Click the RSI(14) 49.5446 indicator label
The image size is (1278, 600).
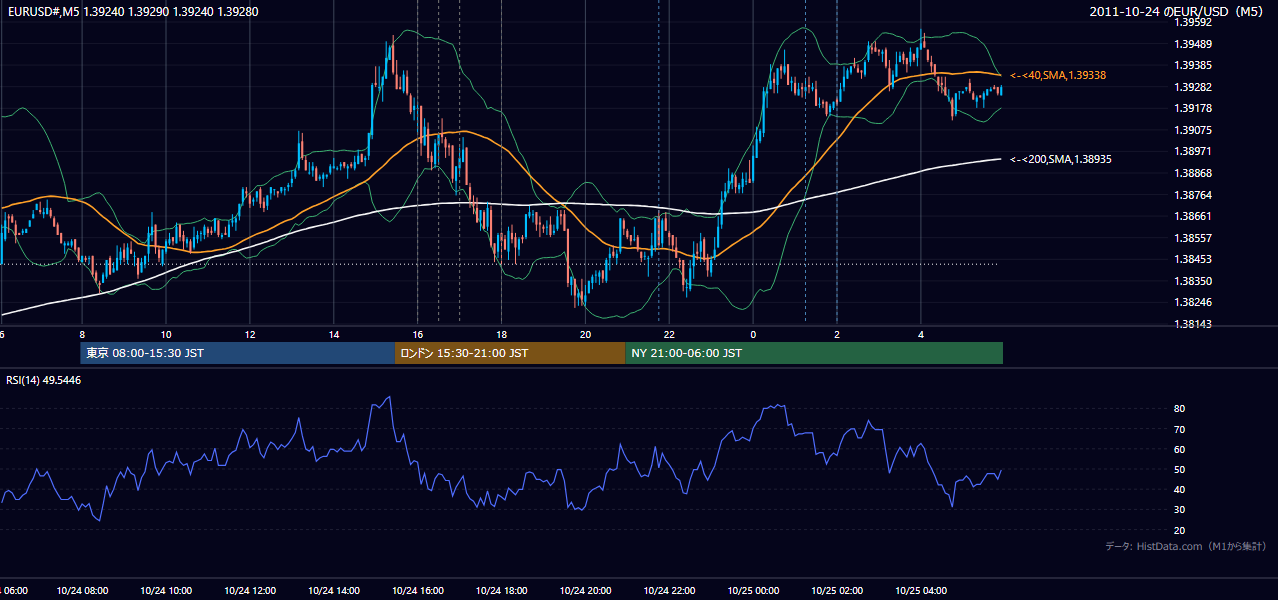click(x=44, y=380)
